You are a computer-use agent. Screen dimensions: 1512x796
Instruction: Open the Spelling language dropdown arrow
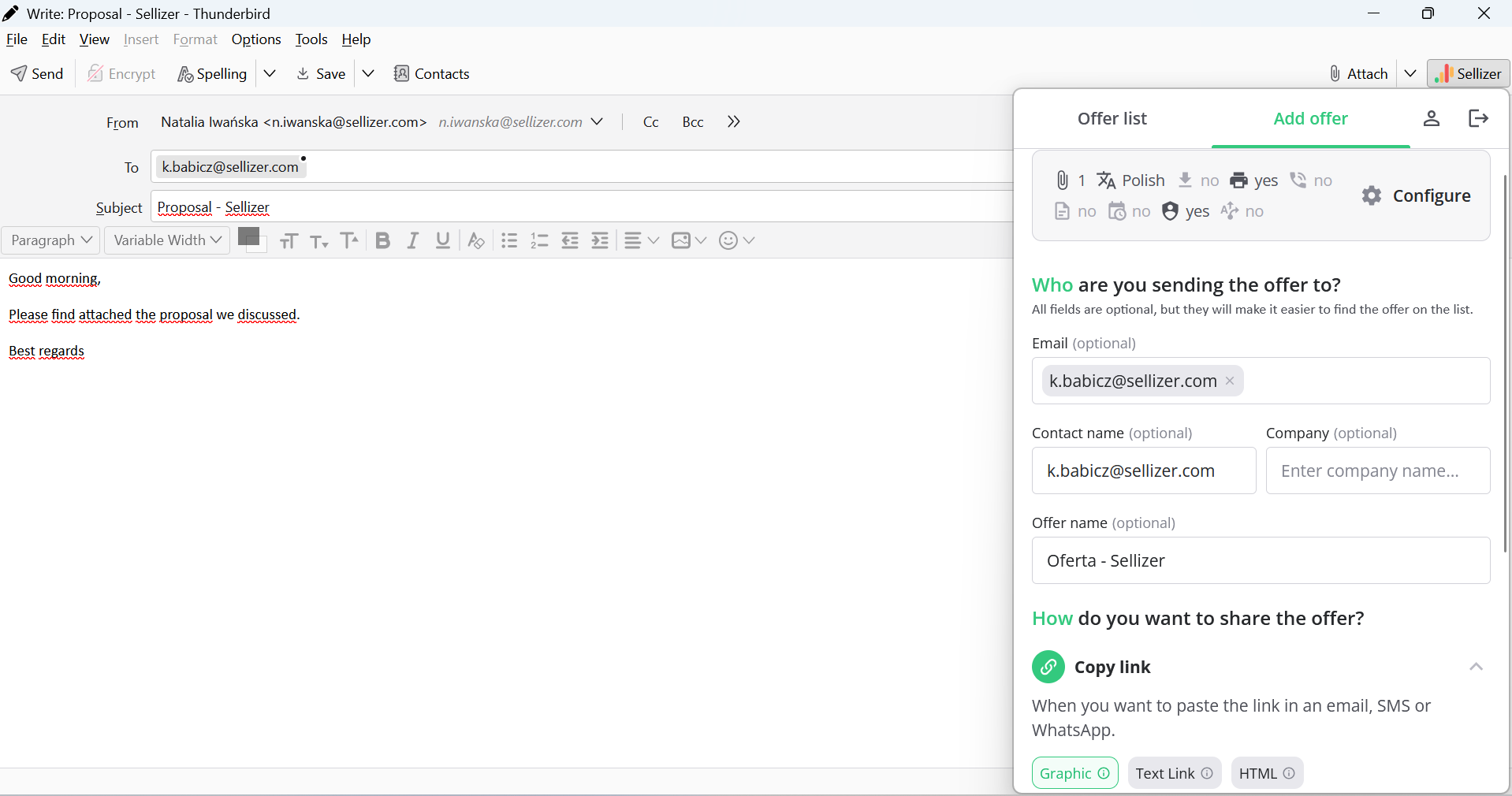coord(270,73)
